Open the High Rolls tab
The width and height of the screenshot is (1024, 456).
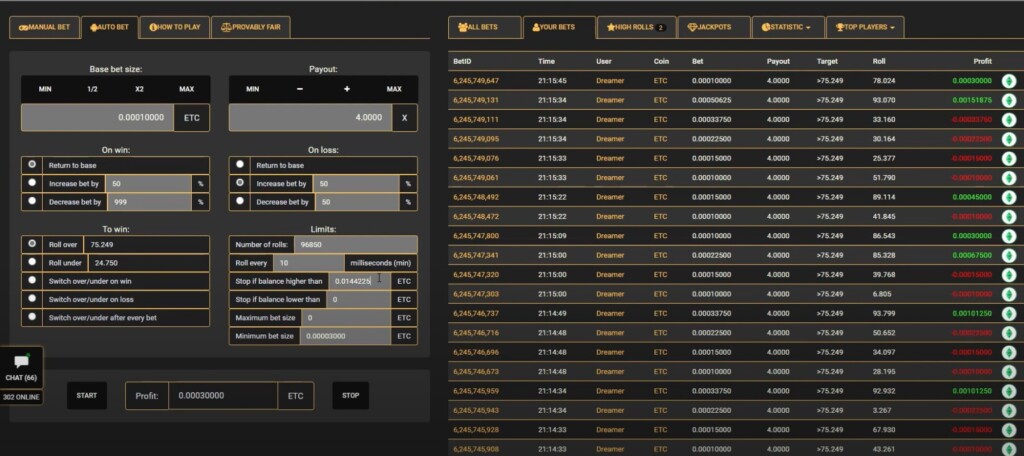tap(635, 27)
